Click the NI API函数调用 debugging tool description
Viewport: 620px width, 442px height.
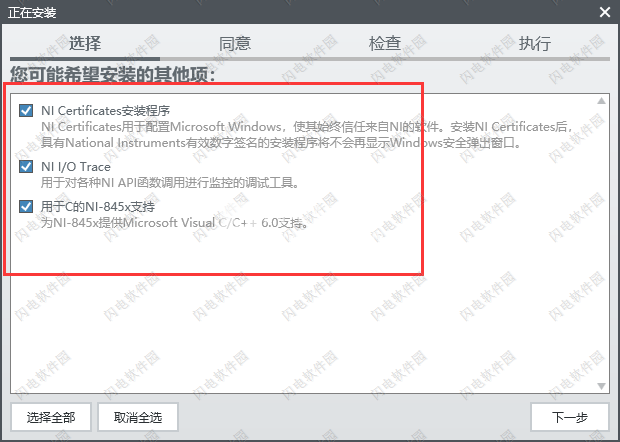170,183
